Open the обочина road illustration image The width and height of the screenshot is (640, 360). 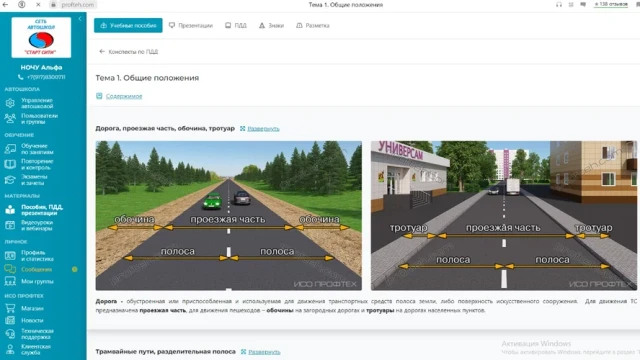229,216
